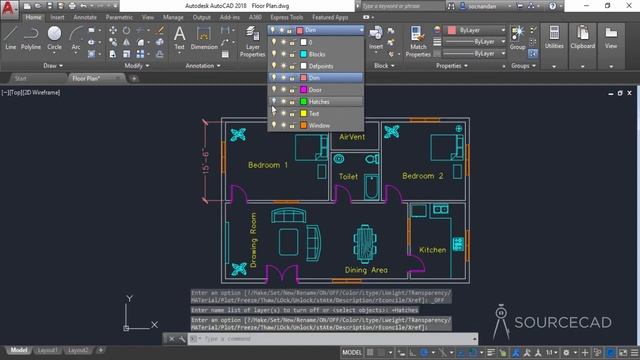640x360 pixels.
Task: Open the Manage ribbon tab
Action: pyautogui.click(x=173, y=17)
